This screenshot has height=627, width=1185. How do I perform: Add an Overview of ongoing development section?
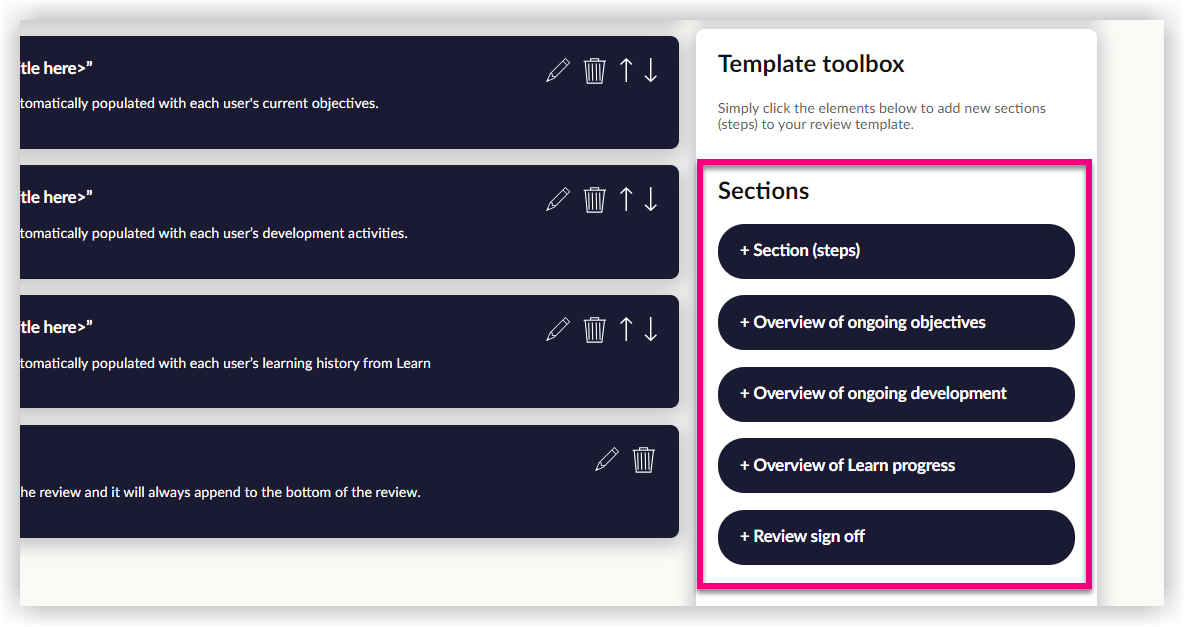point(896,394)
